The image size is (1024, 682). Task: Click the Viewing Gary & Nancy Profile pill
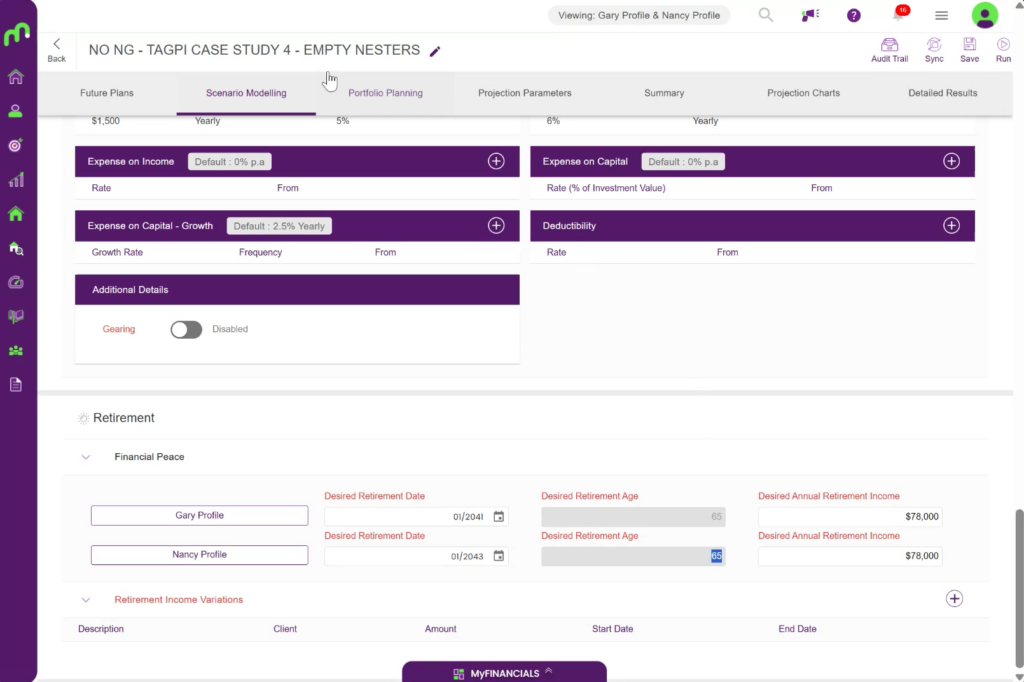[639, 15]
